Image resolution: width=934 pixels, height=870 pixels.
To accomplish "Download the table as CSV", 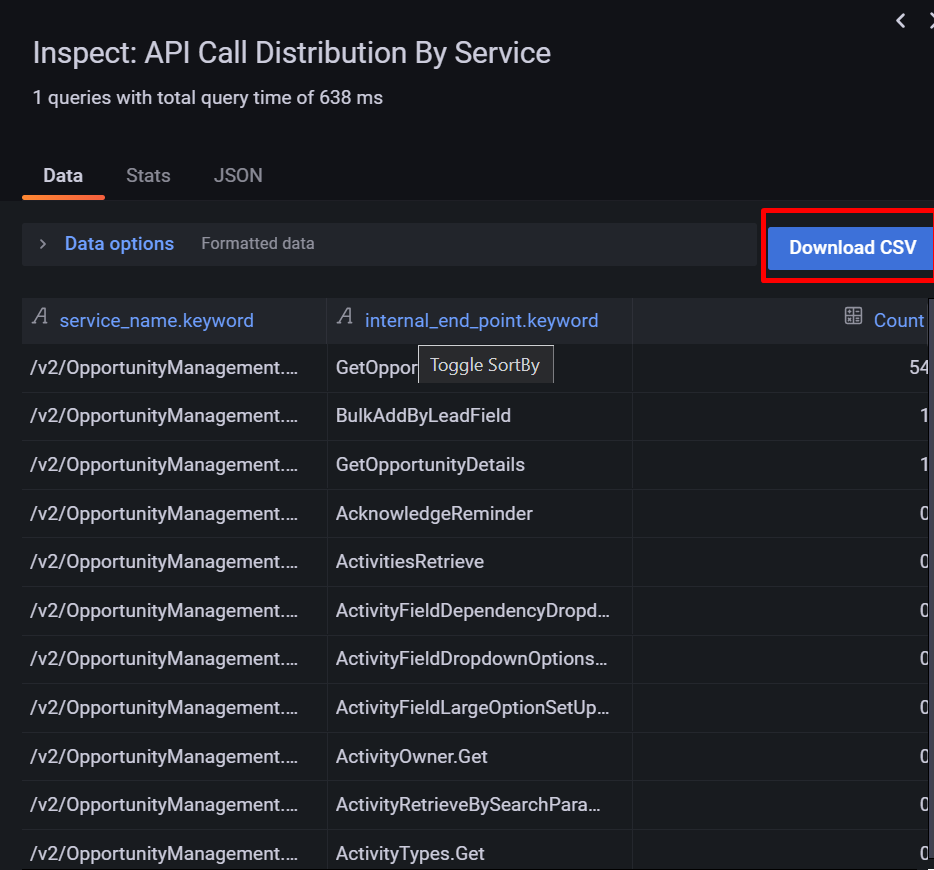I will [x=851, y=247].
